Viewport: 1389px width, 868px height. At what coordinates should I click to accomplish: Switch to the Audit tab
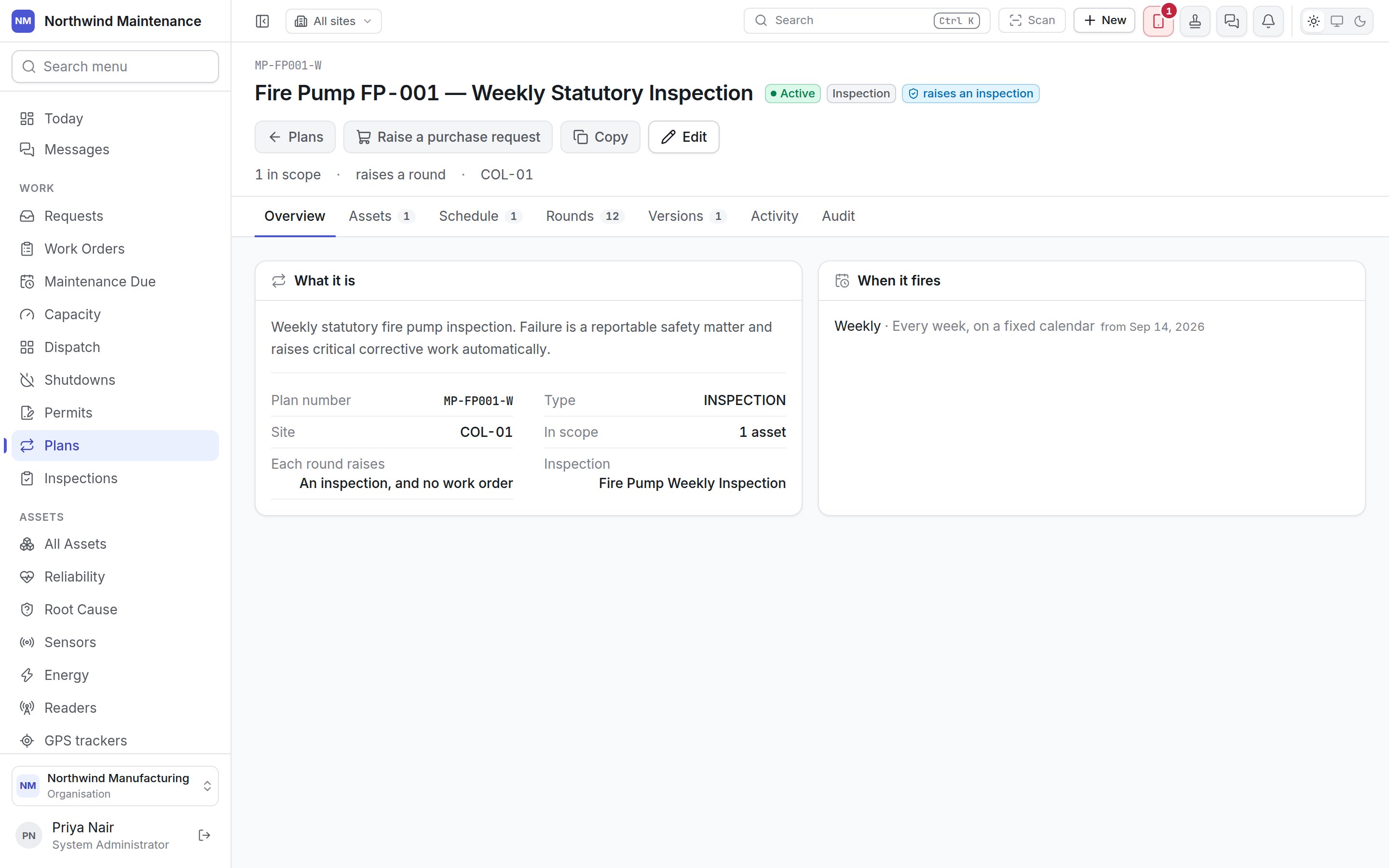point(838,216)
